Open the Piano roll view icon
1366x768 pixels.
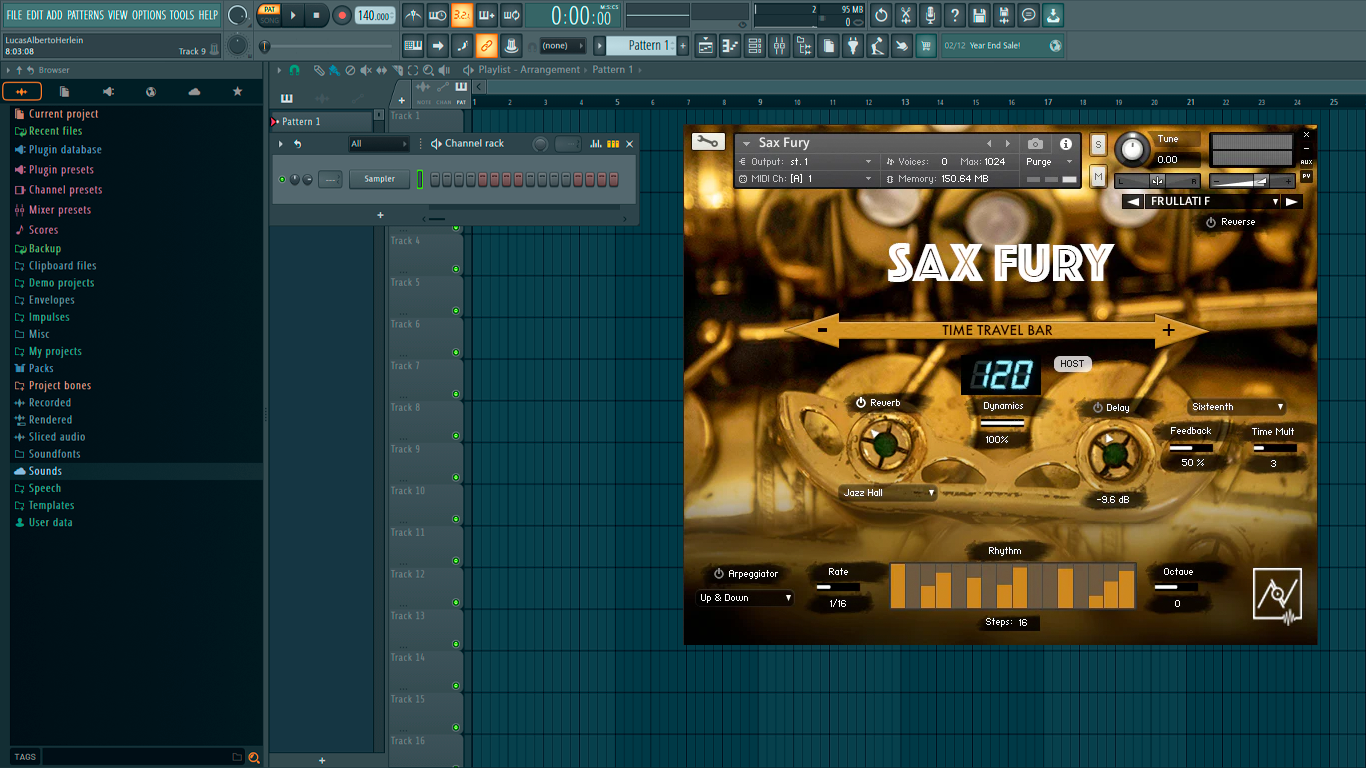[730, 45]
